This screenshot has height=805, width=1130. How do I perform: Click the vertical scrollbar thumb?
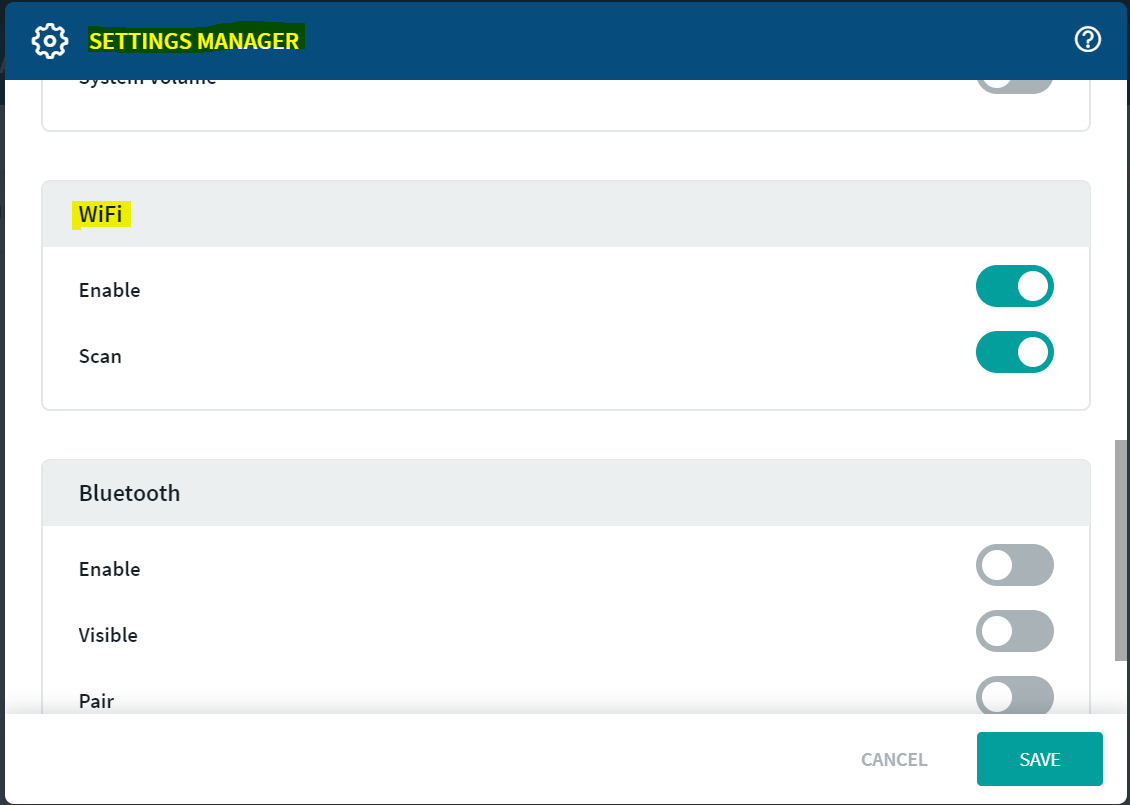tap(1121, 550)
